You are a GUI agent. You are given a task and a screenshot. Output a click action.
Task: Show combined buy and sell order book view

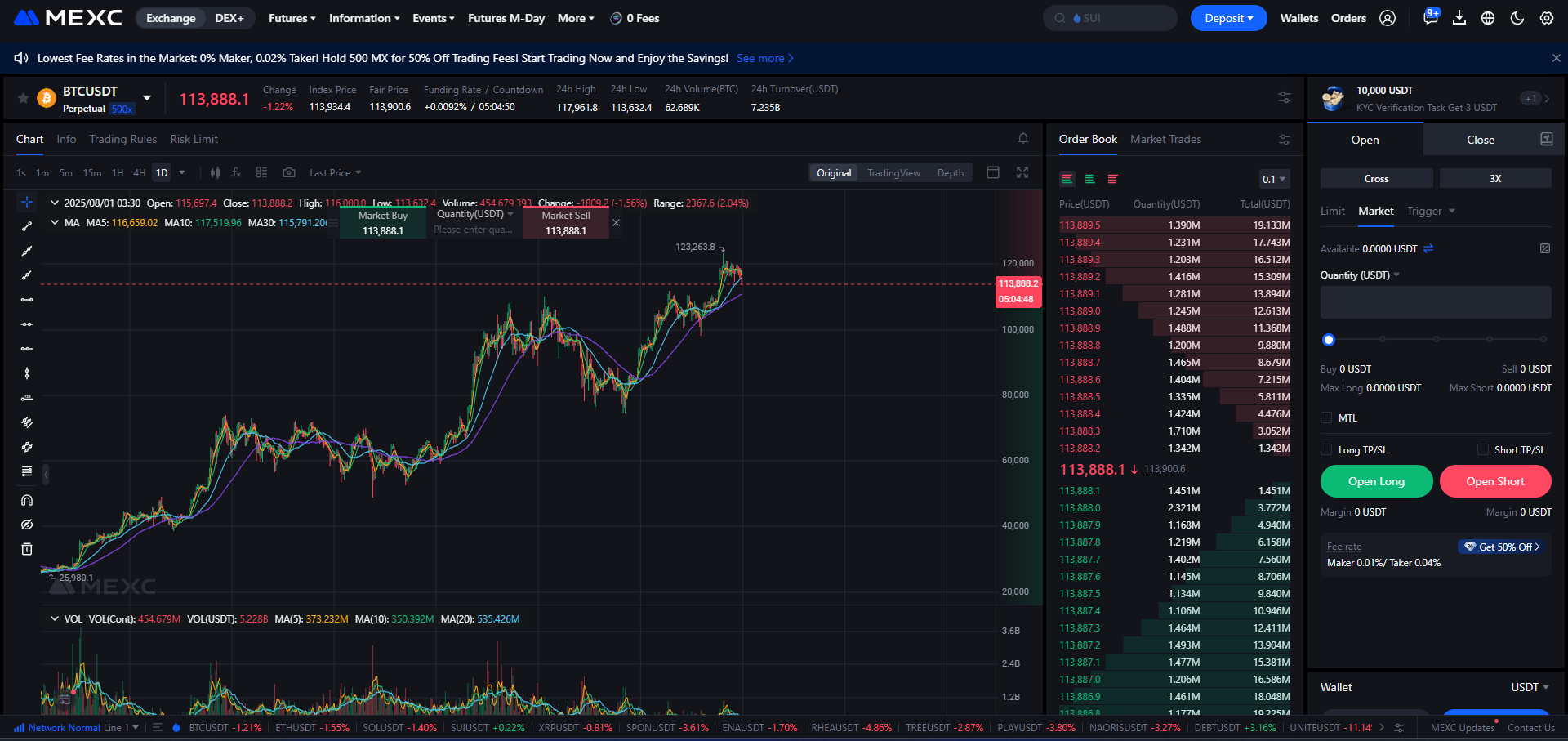[1067, 179]
